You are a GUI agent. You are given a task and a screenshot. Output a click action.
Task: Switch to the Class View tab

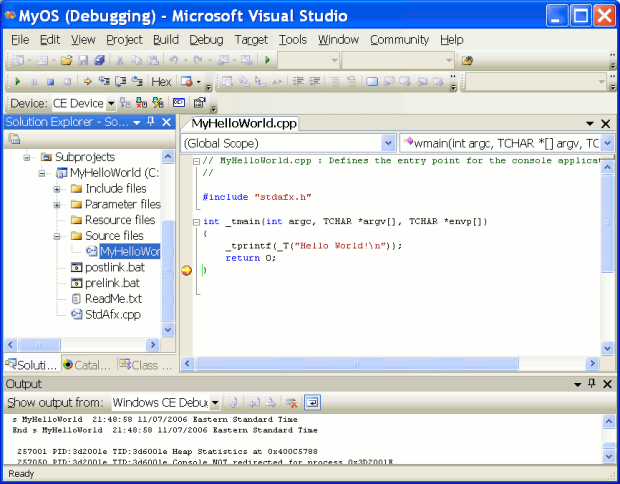146,365
